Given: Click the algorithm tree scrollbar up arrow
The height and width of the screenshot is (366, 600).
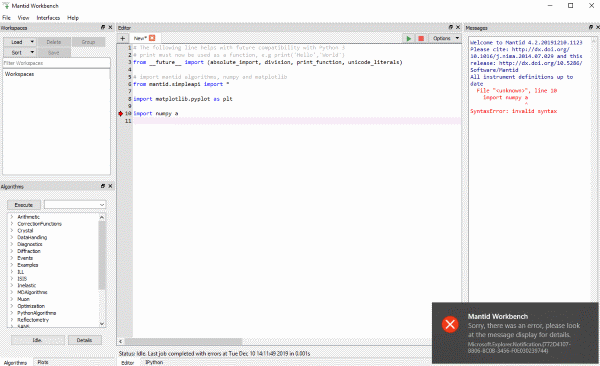Looking at the screenshot, I should [102, 217].
